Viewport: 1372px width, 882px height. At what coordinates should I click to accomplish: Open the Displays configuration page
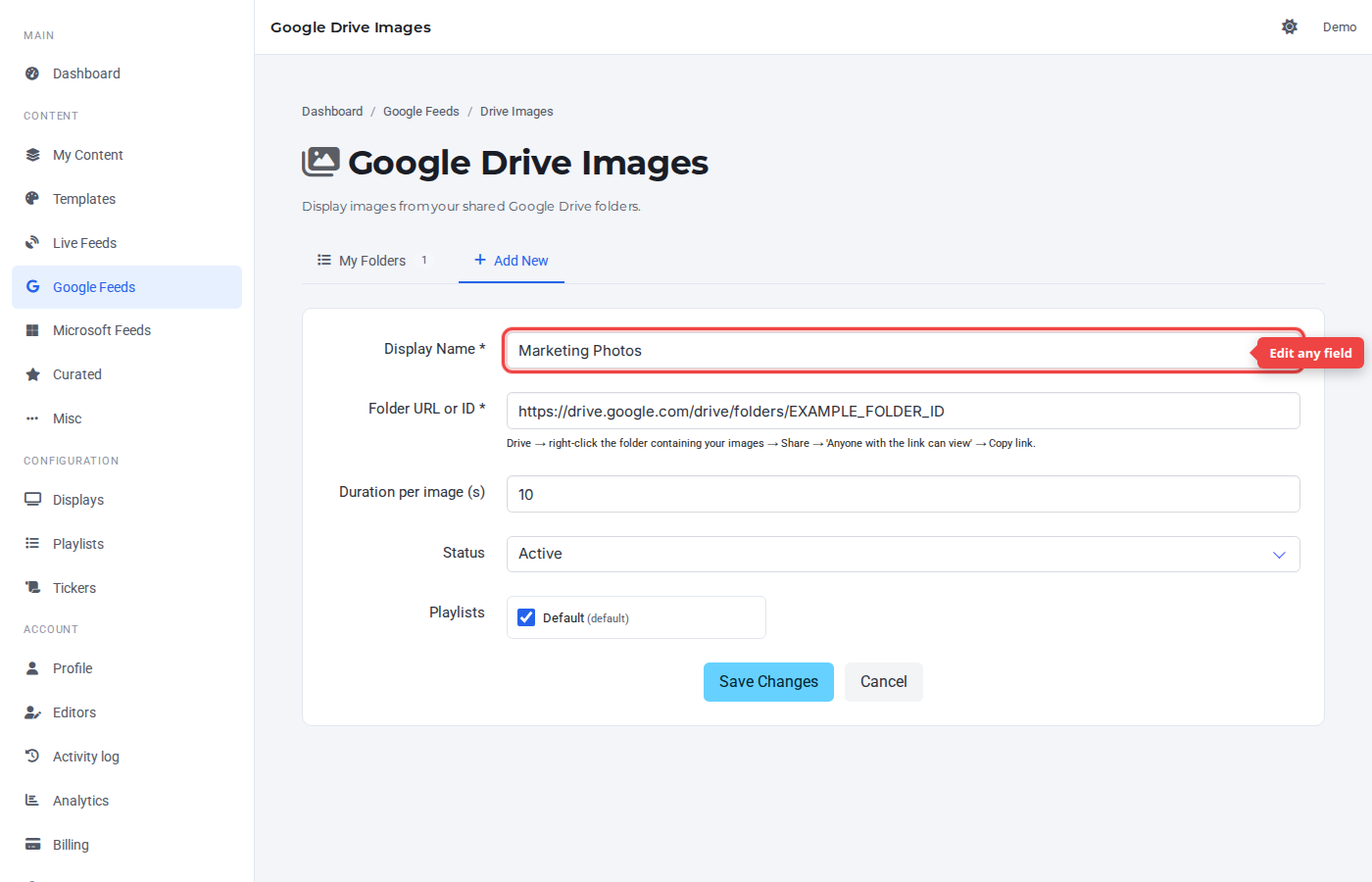(x=126, y=500)
